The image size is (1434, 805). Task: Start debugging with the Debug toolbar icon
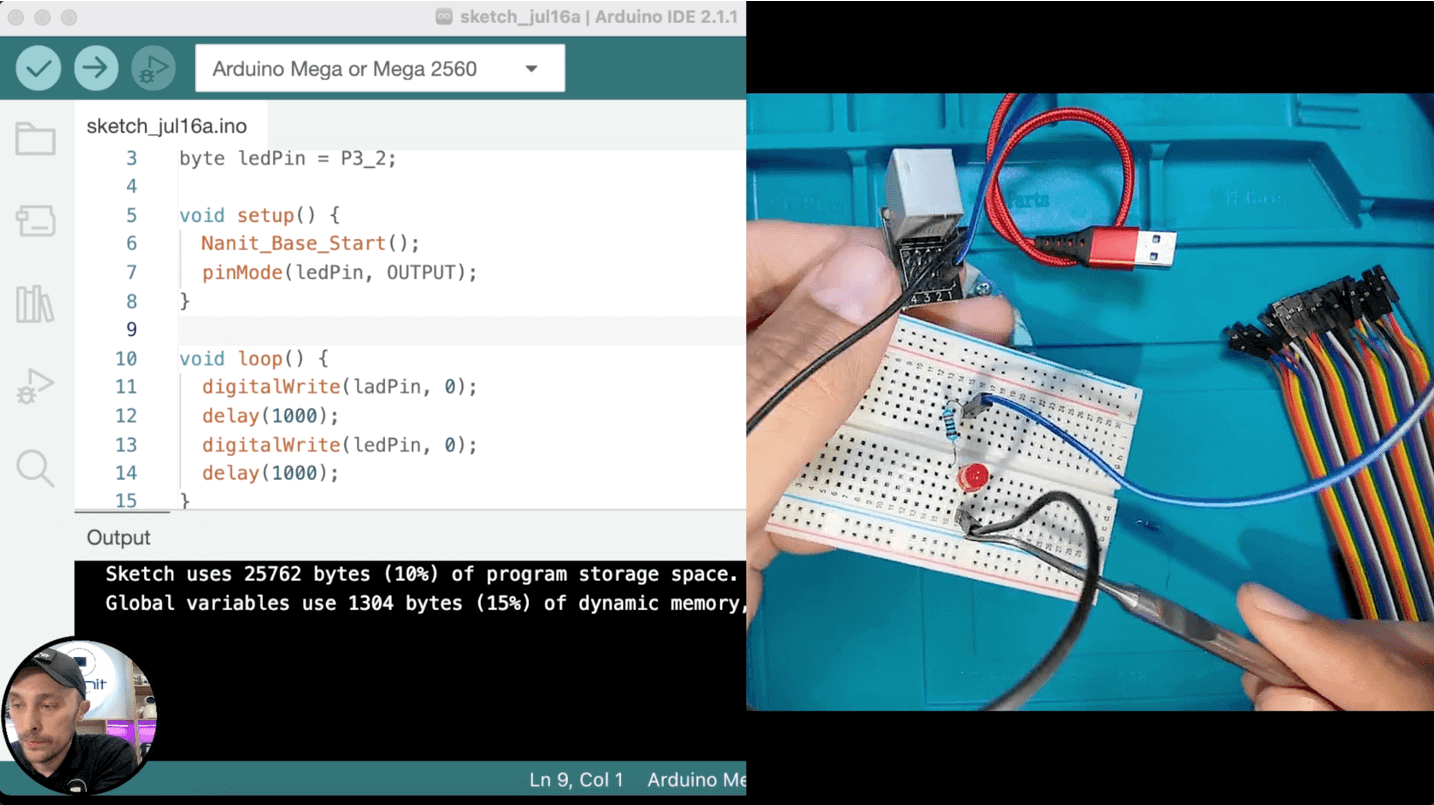click(153, 68)
